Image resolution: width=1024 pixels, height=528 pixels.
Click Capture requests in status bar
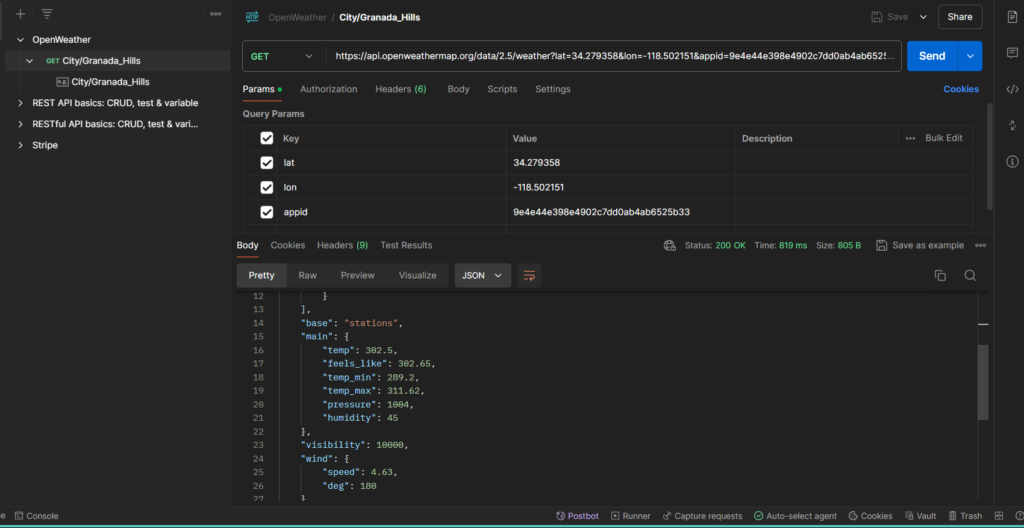pyautogui.click(x=702, y=516)
